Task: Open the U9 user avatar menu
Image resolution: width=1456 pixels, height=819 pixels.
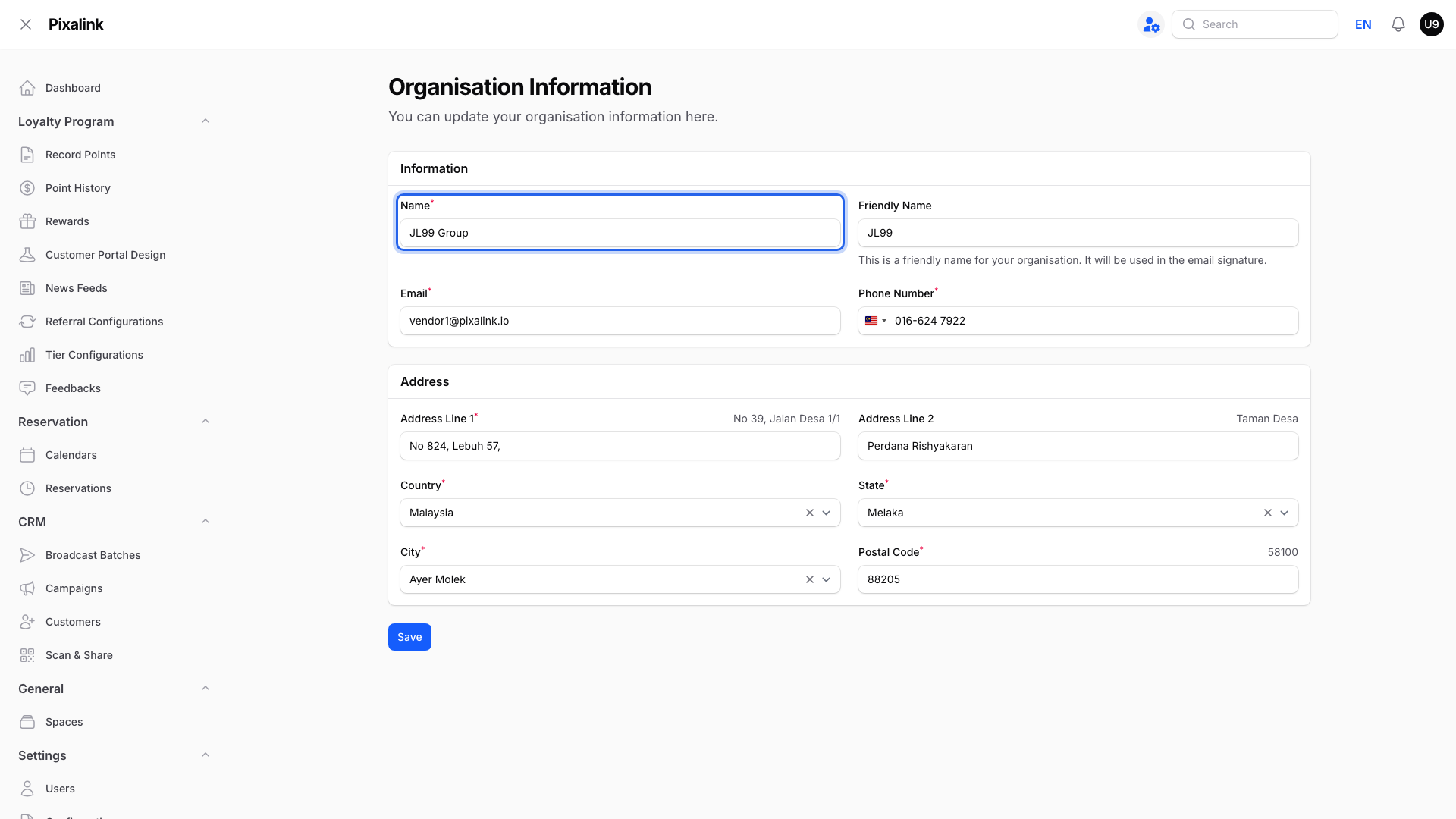Action: tap(1432, 24)
